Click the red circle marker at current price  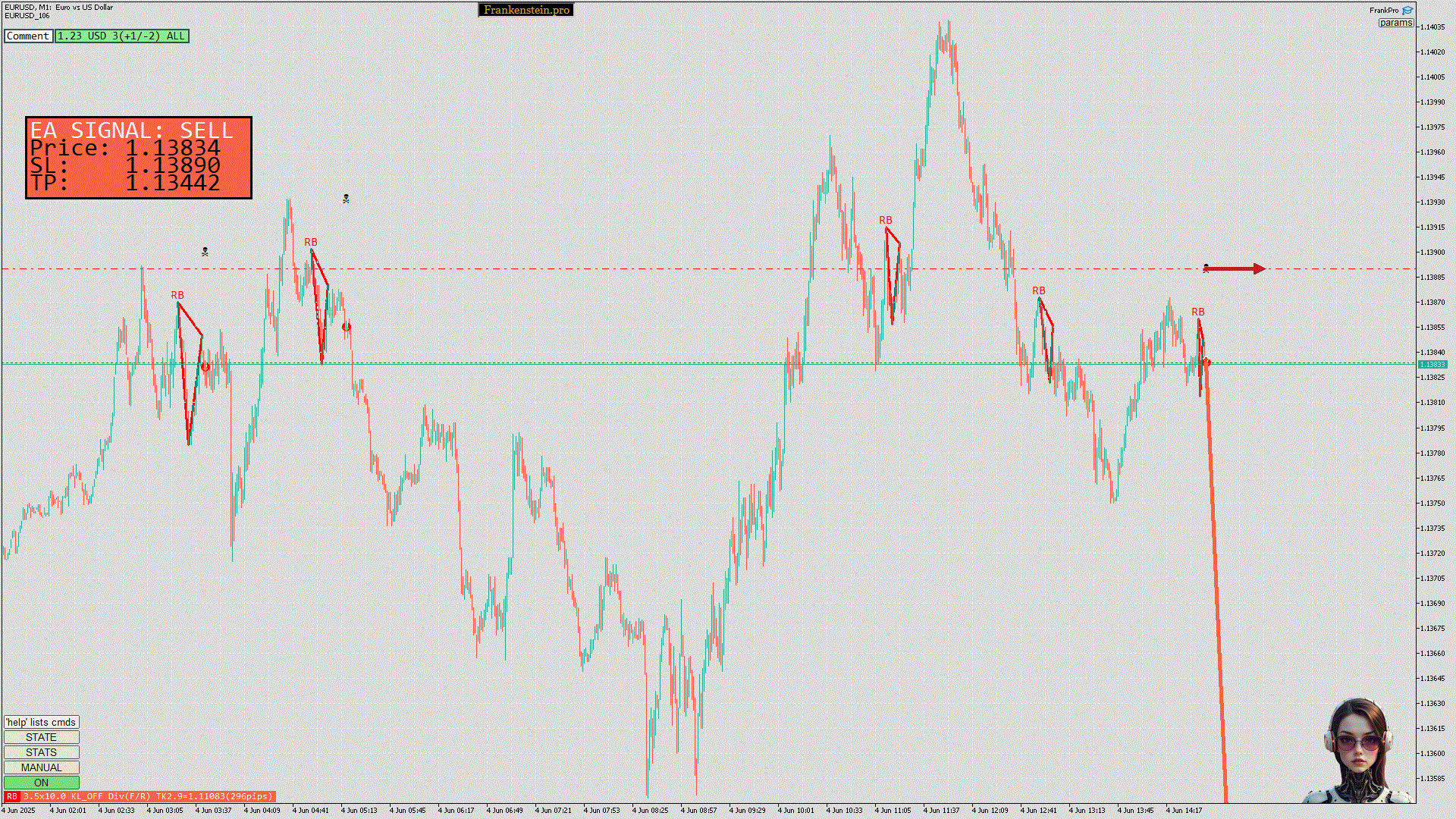[x=1207, y=363]
